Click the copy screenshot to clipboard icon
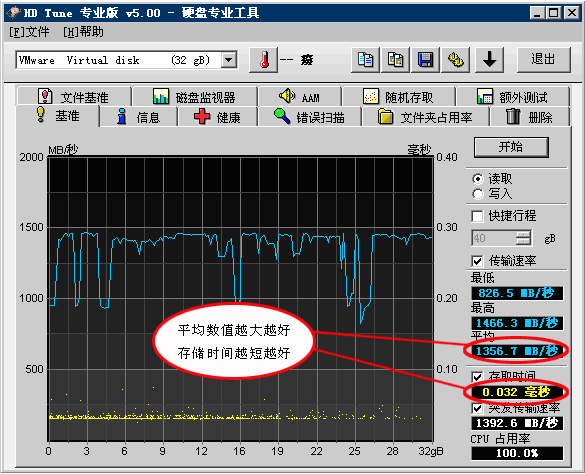585x474 pixels. click(x=395, y=60)
